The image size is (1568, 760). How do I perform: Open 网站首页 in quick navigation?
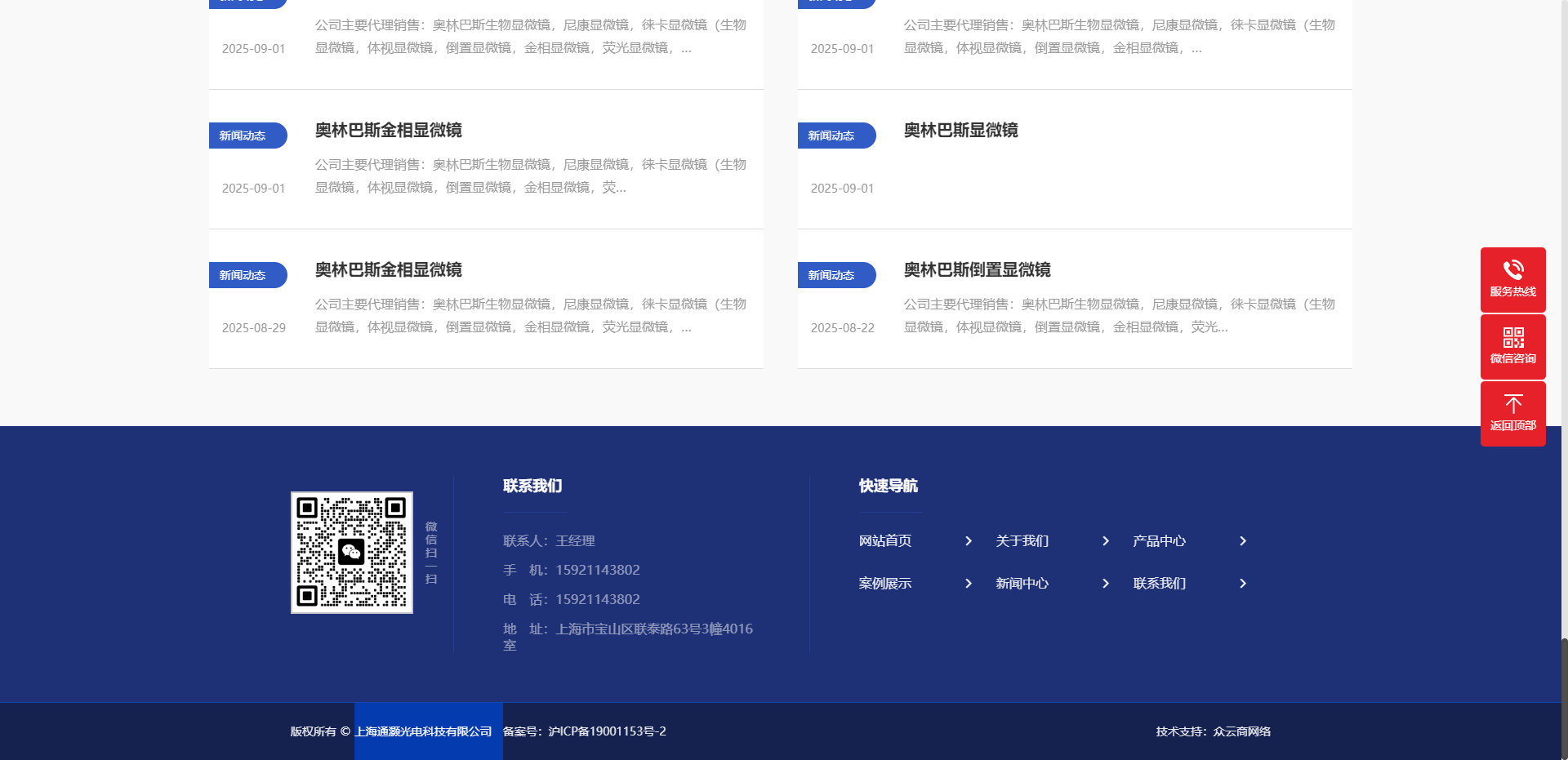pos(884,541)
